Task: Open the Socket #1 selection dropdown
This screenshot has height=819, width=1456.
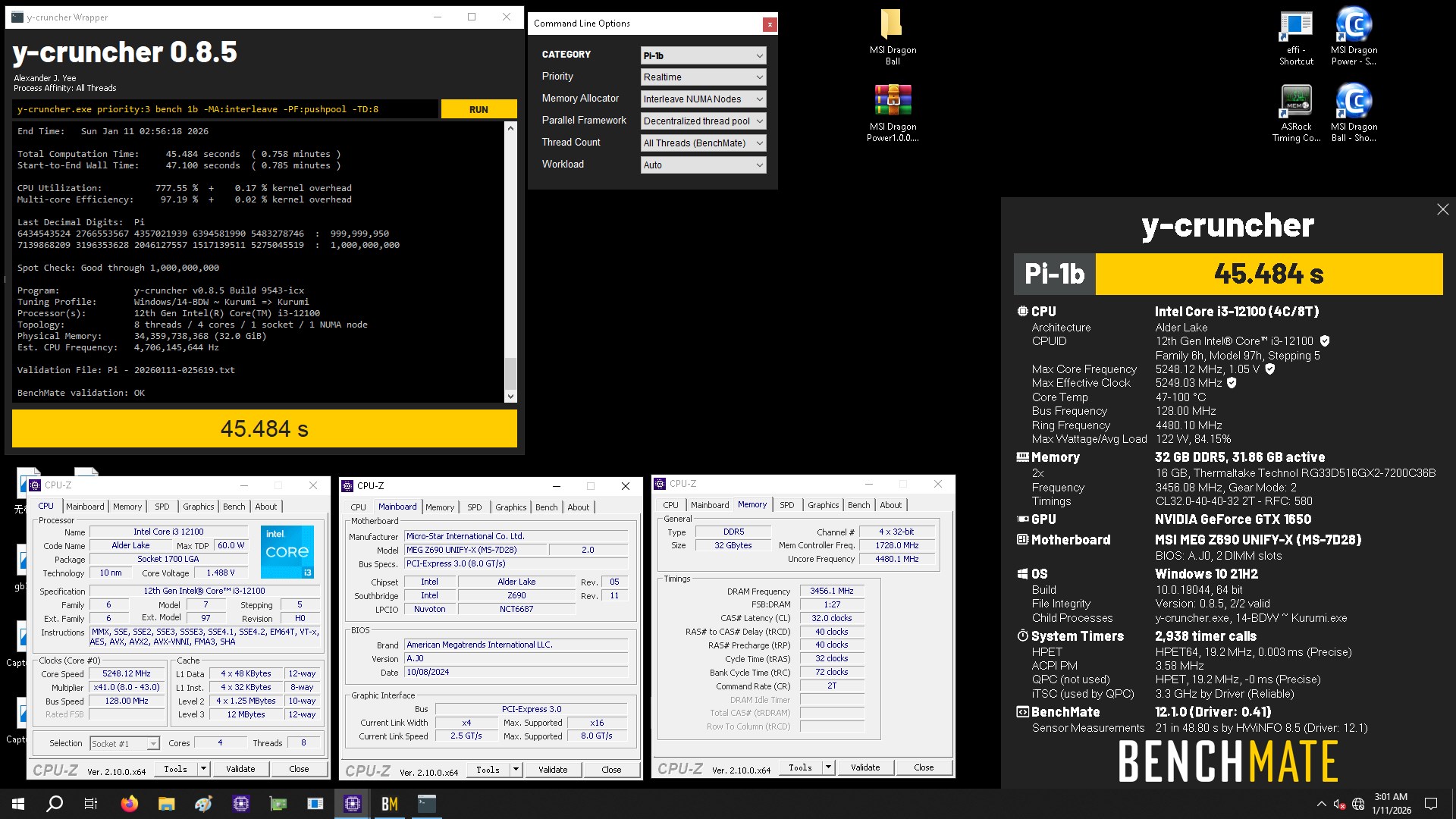Action: pyautogui.click(x=124, y=744)
